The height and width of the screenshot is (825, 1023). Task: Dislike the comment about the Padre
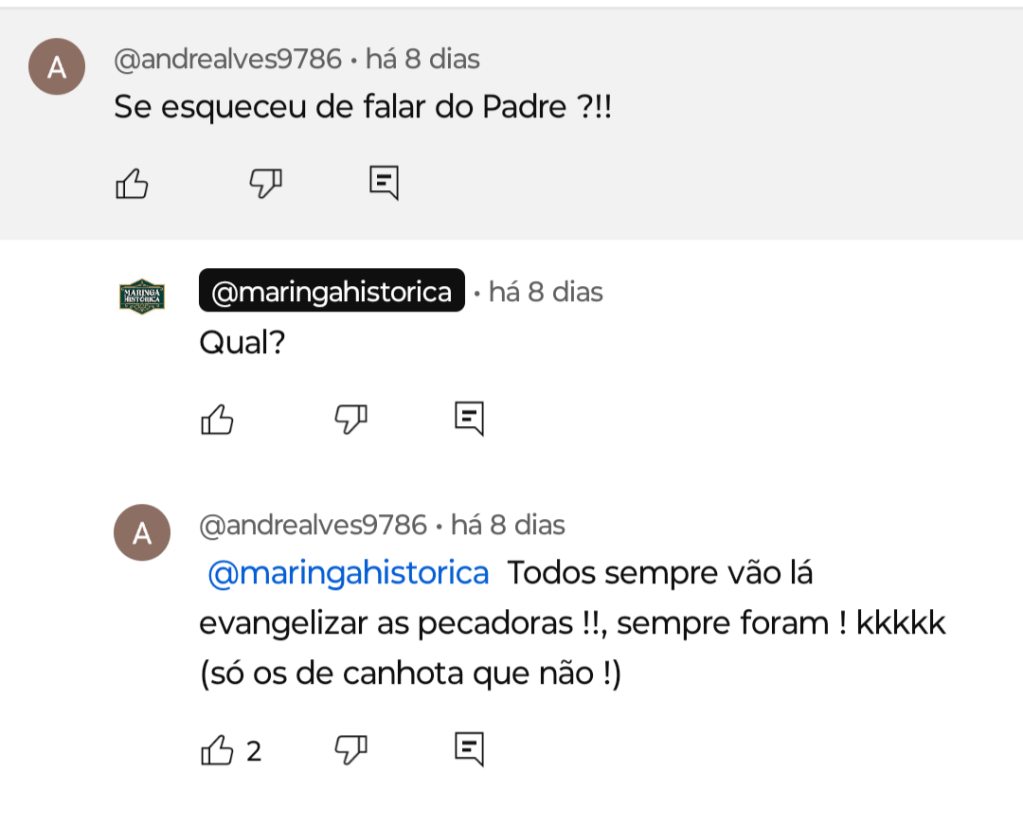[265, 183]
